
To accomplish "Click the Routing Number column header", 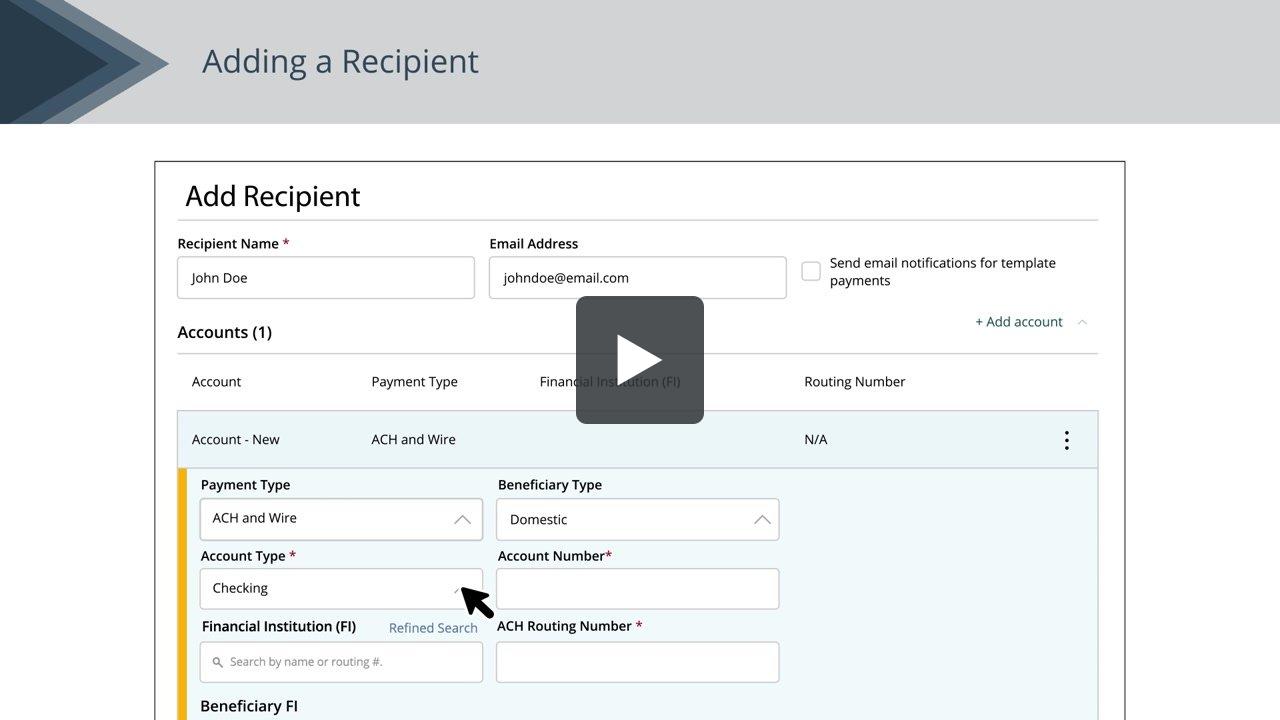I will pos(855,382).
